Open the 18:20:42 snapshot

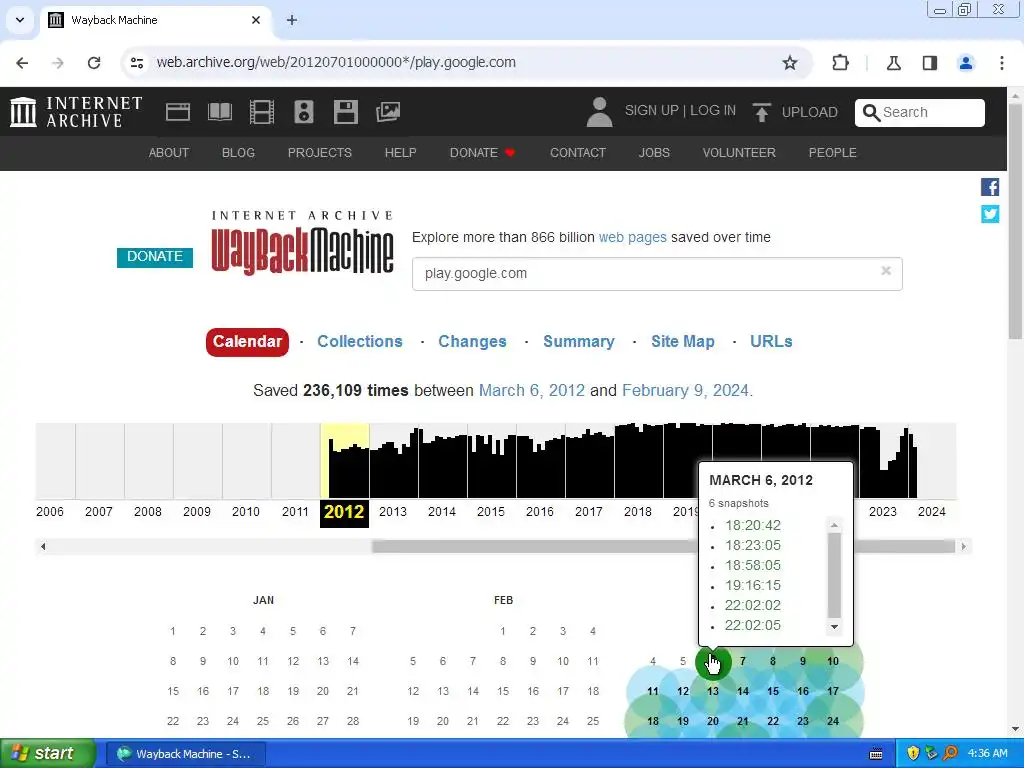point(752,526)
